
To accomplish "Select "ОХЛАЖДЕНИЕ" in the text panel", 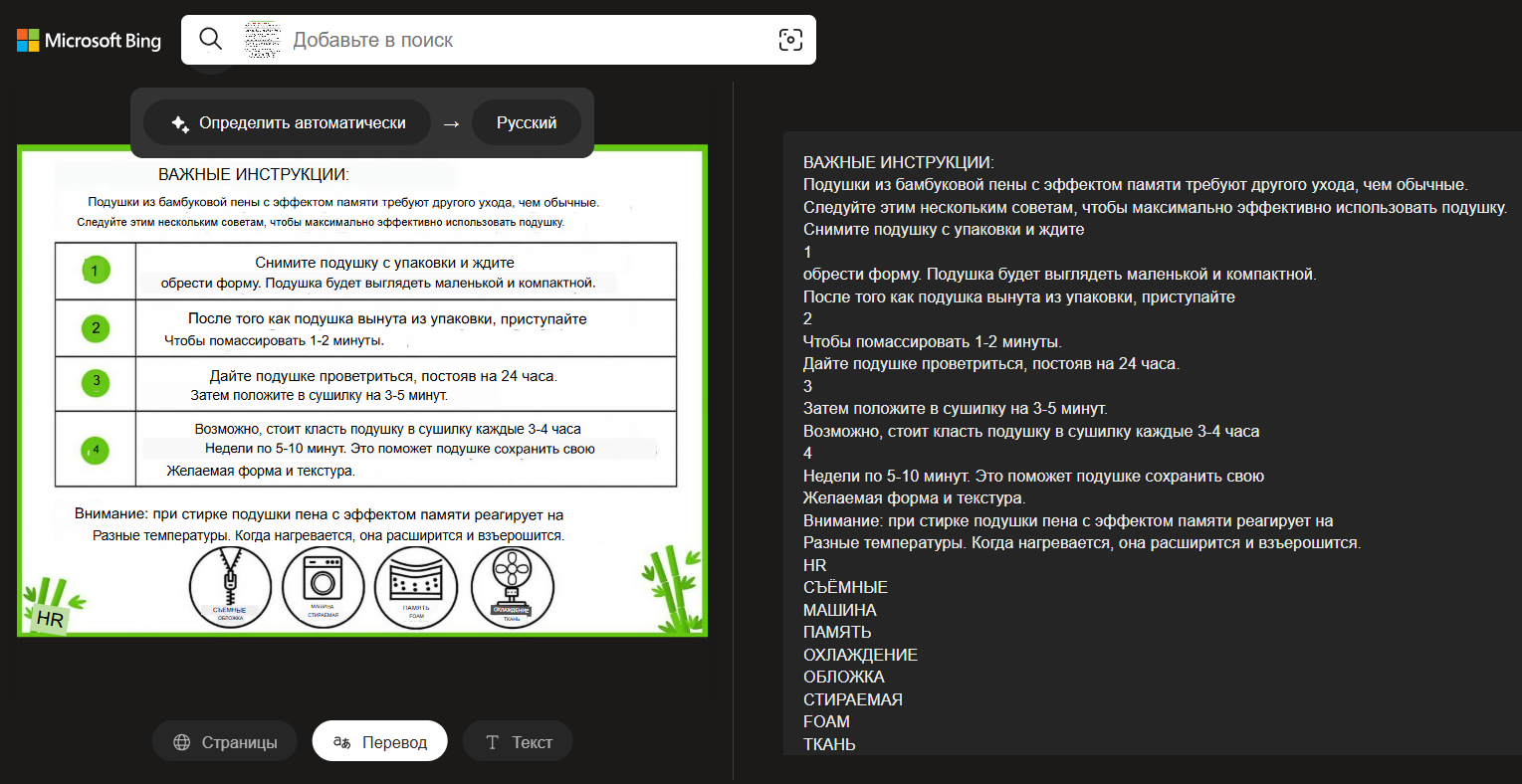I will [x=861, y=655].
